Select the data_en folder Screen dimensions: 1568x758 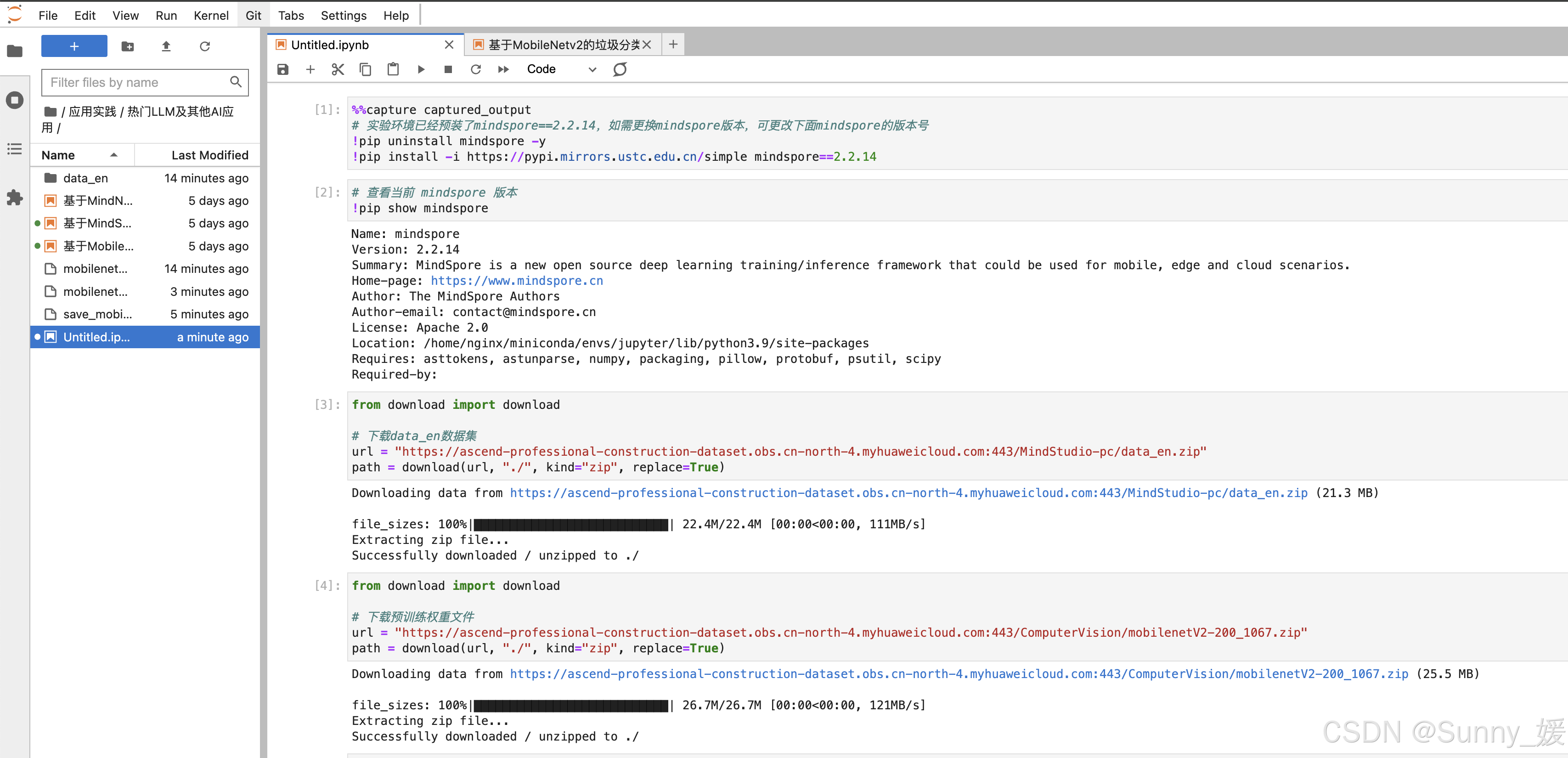146,178
